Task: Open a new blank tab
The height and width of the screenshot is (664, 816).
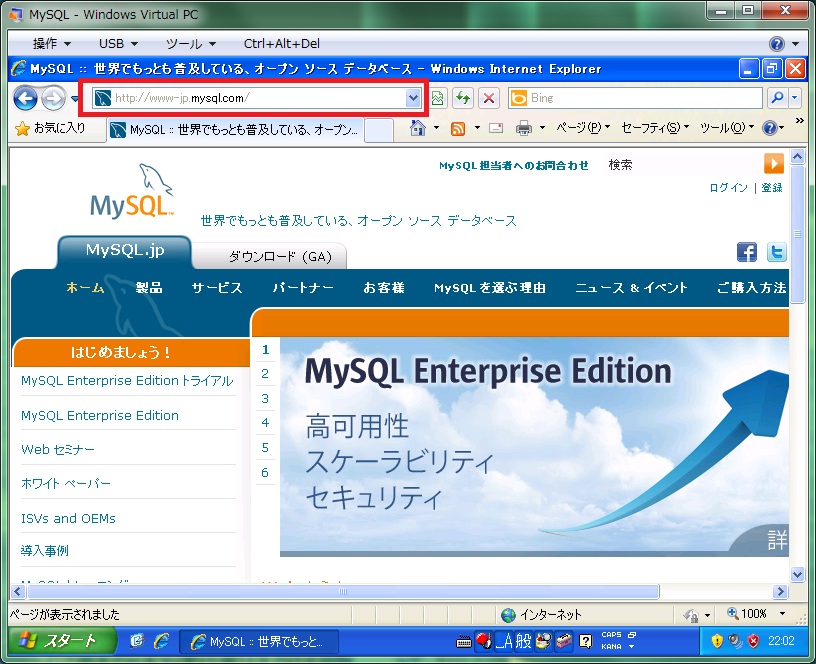Action: pos(378,130)
